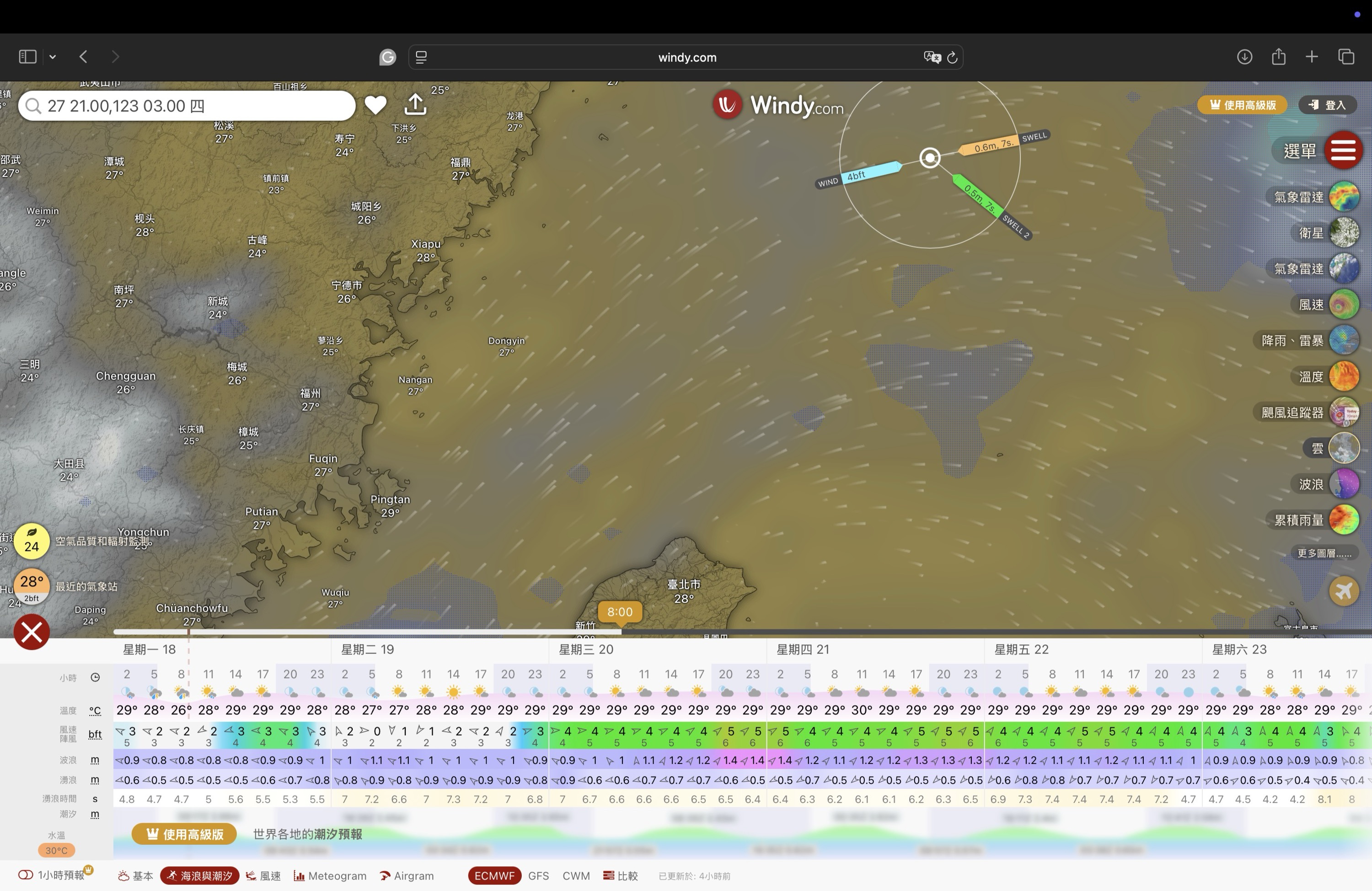Open nearest weather station 28° badge

coord(32,586)
